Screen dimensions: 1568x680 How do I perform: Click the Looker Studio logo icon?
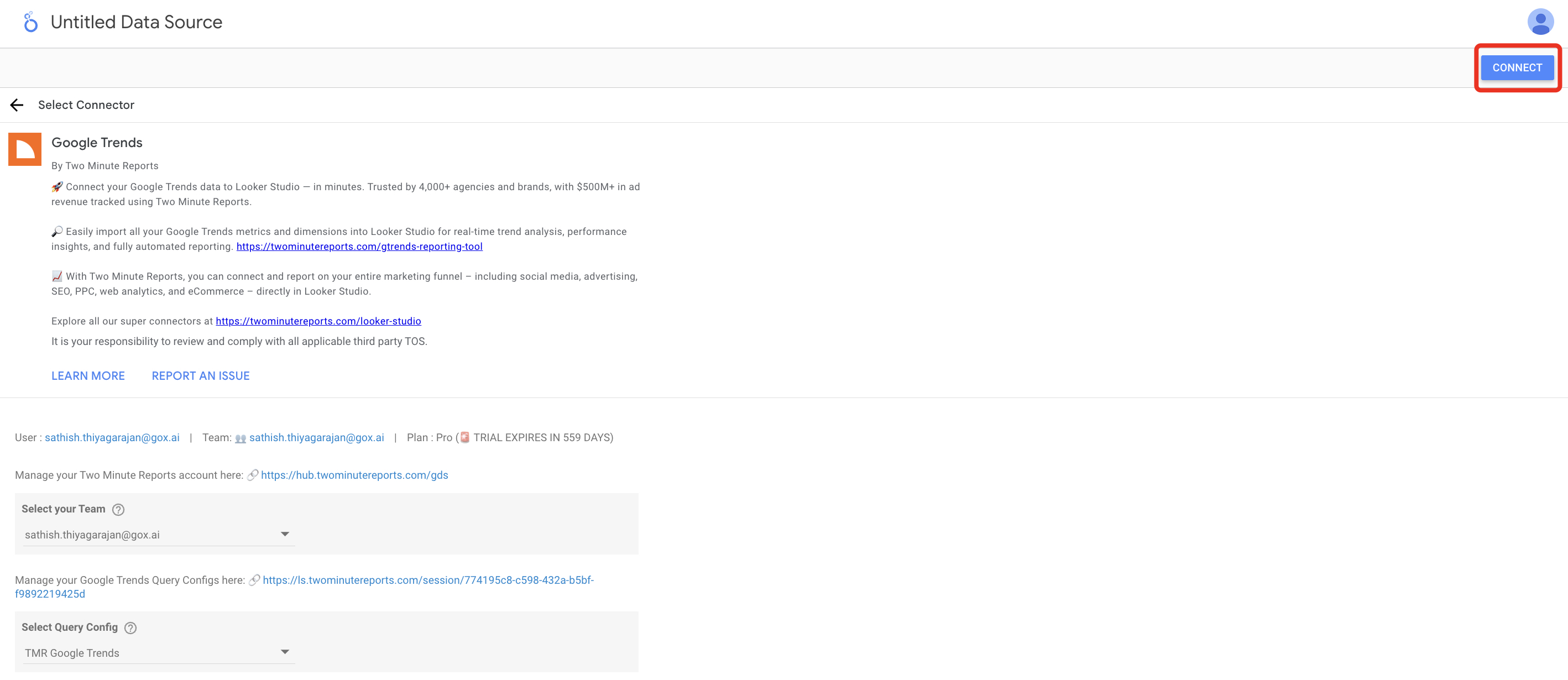click(30, 23)
